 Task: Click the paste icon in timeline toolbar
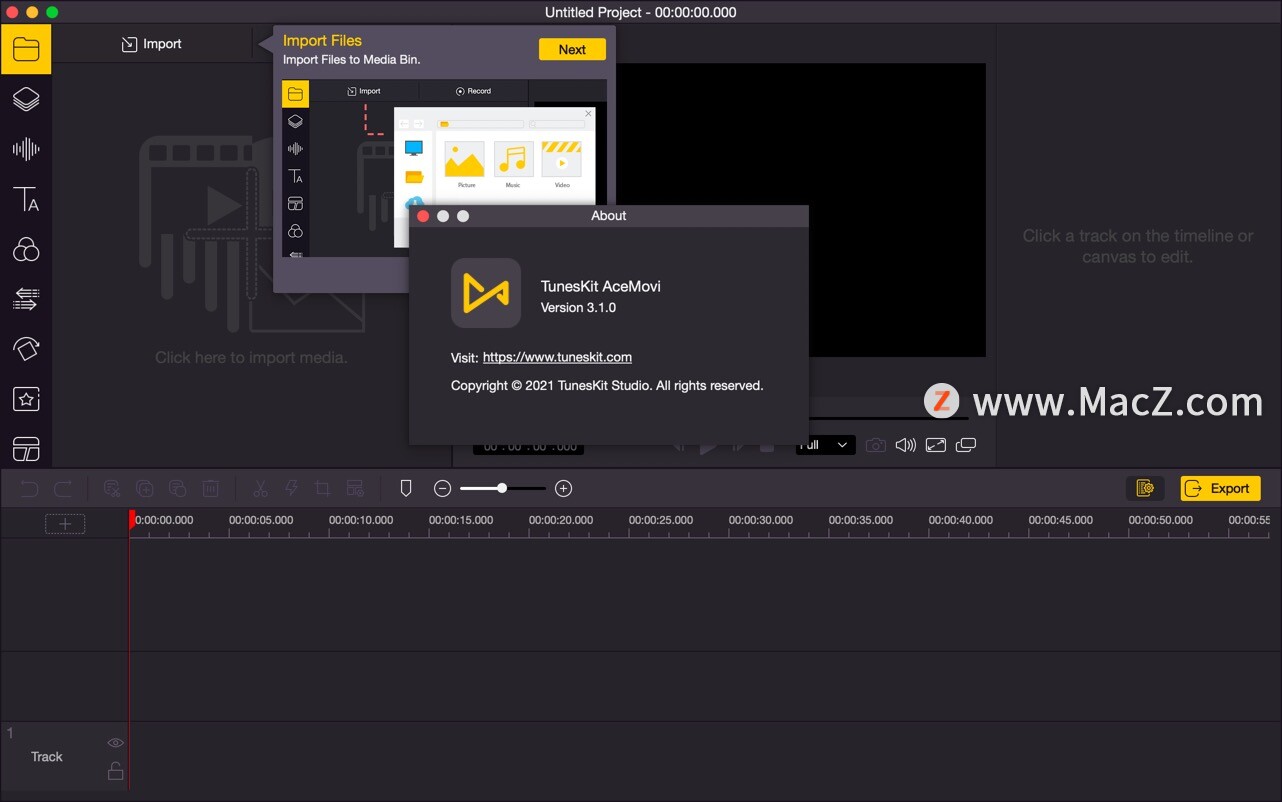tap(178, 489)
